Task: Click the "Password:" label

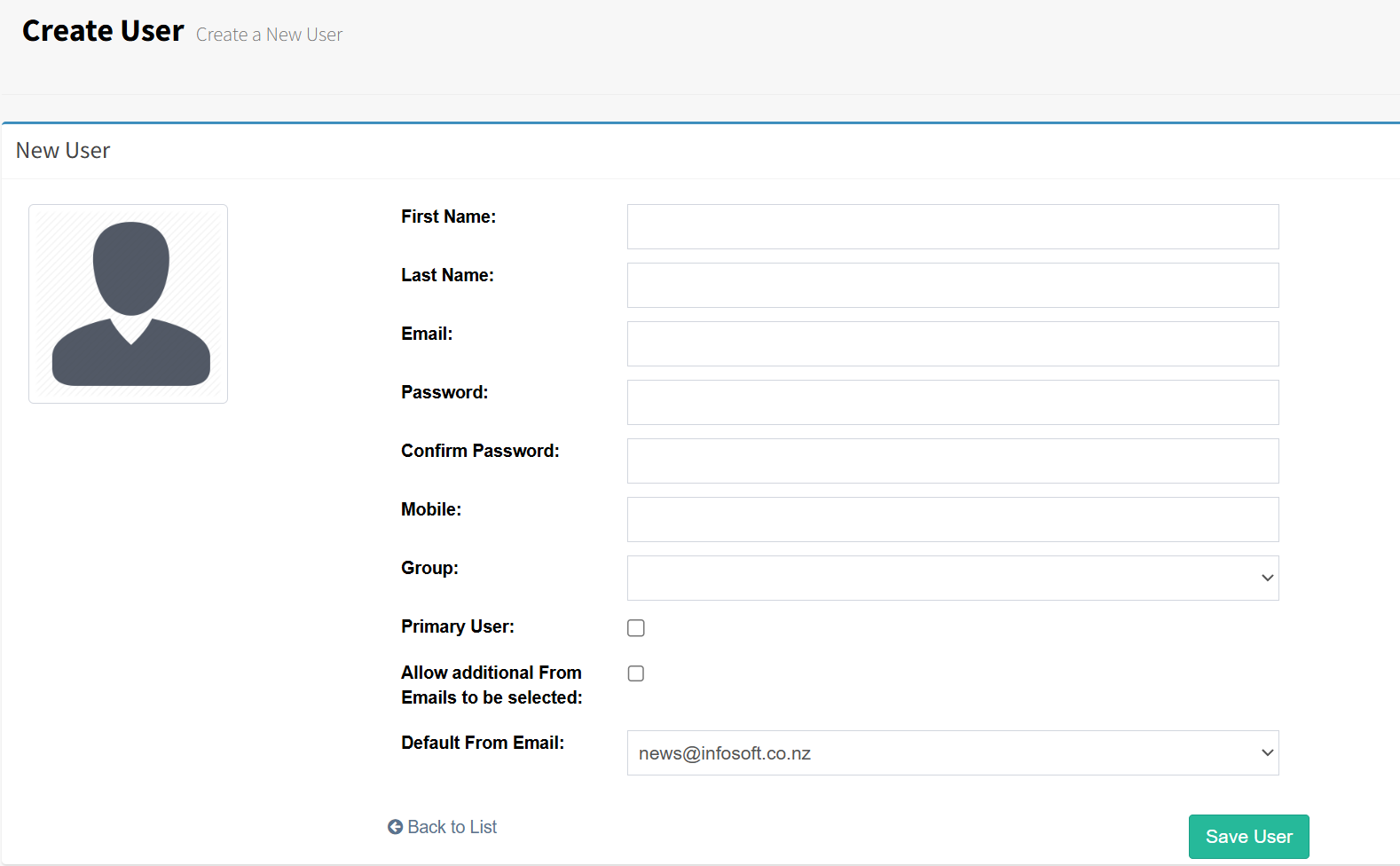Action: click(444, 392)
